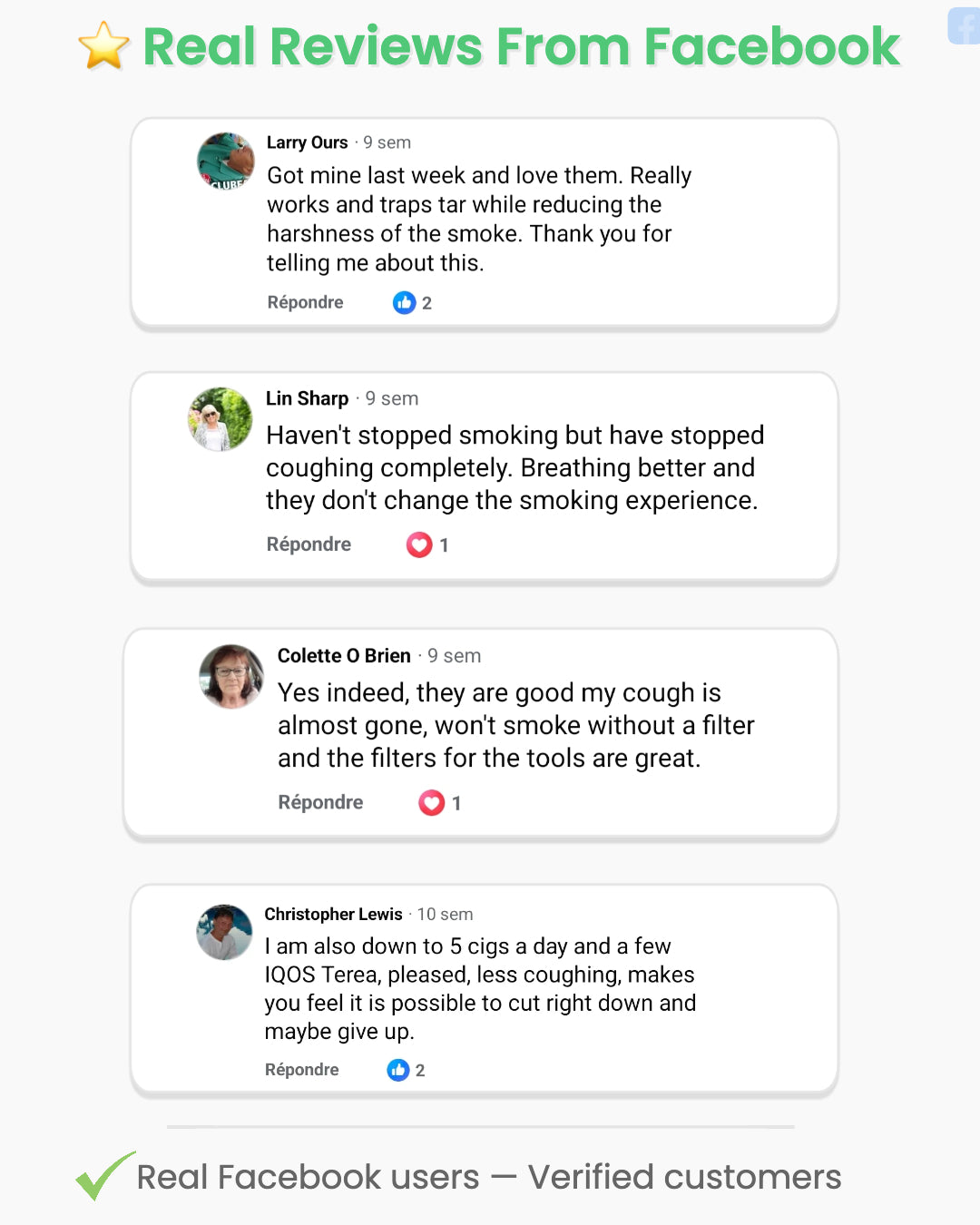Click the green checkmark icon at the bottom
Image resolution: width=980 pixels, height=1225 pixels.
pyautogui.click(x=103, y=1176)
